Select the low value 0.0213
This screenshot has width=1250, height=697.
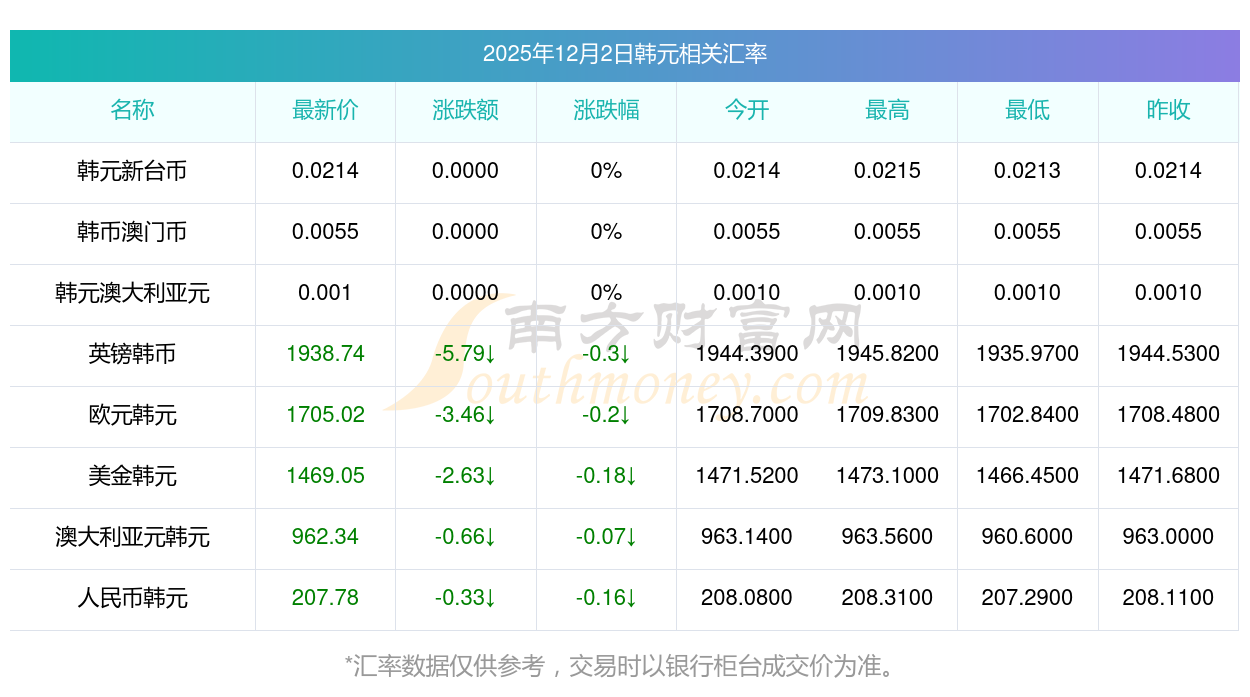[1027, 171]
